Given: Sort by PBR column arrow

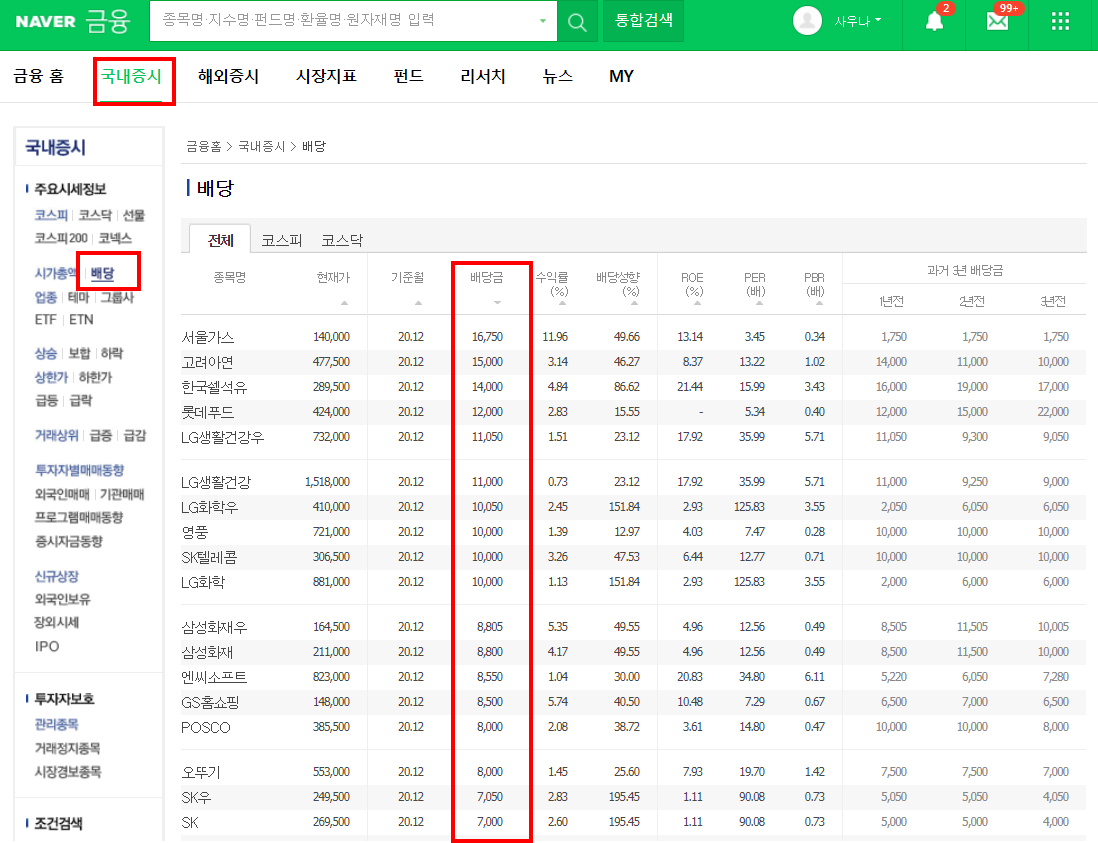Looking at the screenshot, I should 819,303.
